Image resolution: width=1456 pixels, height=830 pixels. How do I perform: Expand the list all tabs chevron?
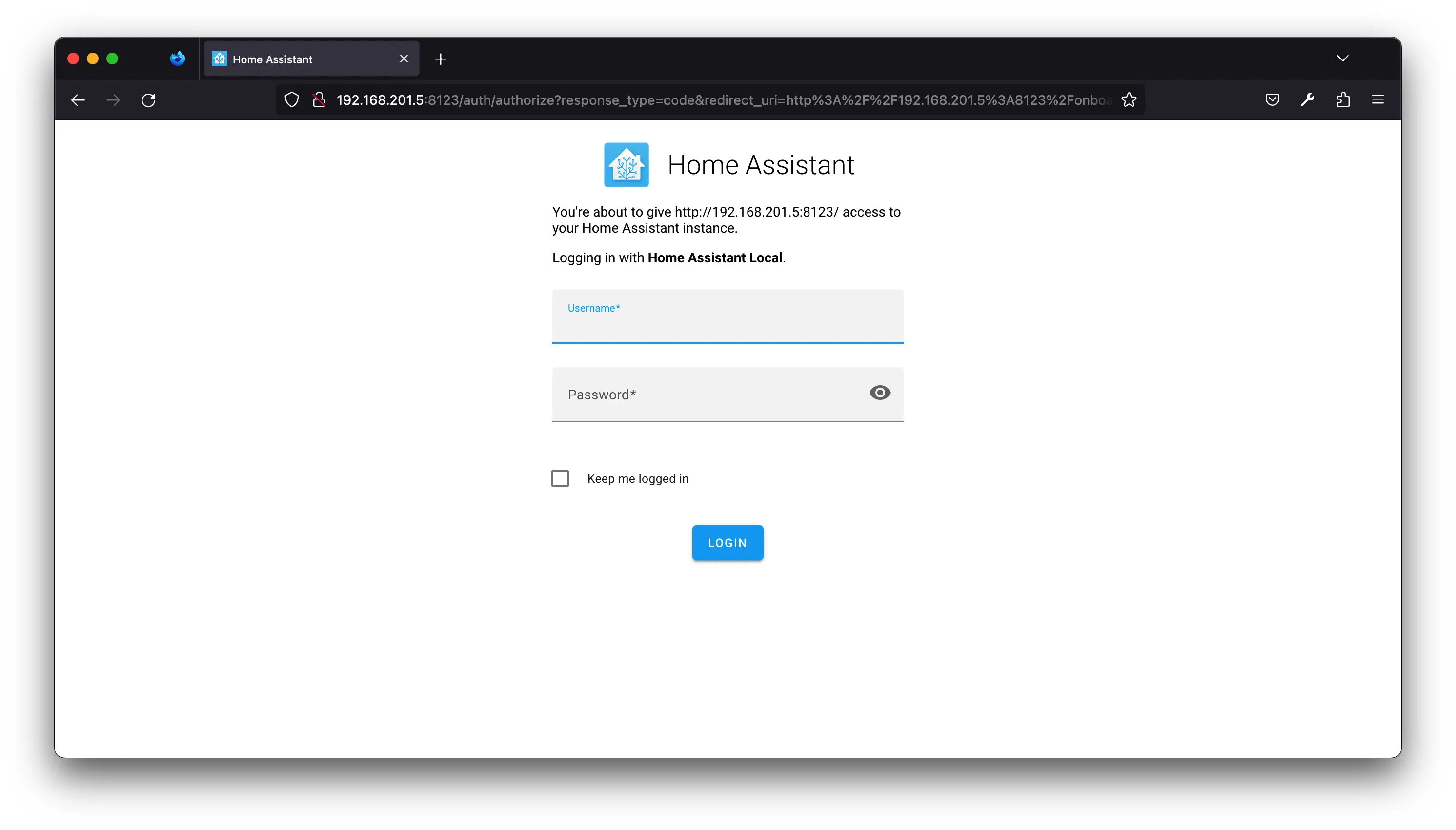pyautogui.click(x=1342, y=59)
